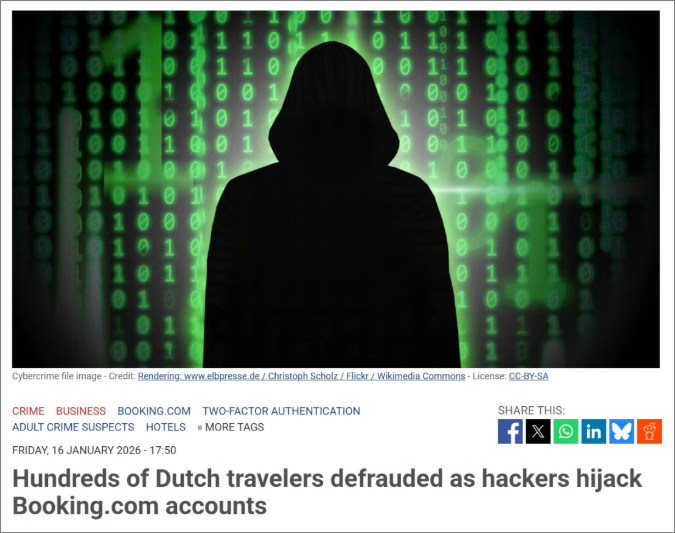Share article via WhatsApp icon
The image size is (675, 533).
566,431
